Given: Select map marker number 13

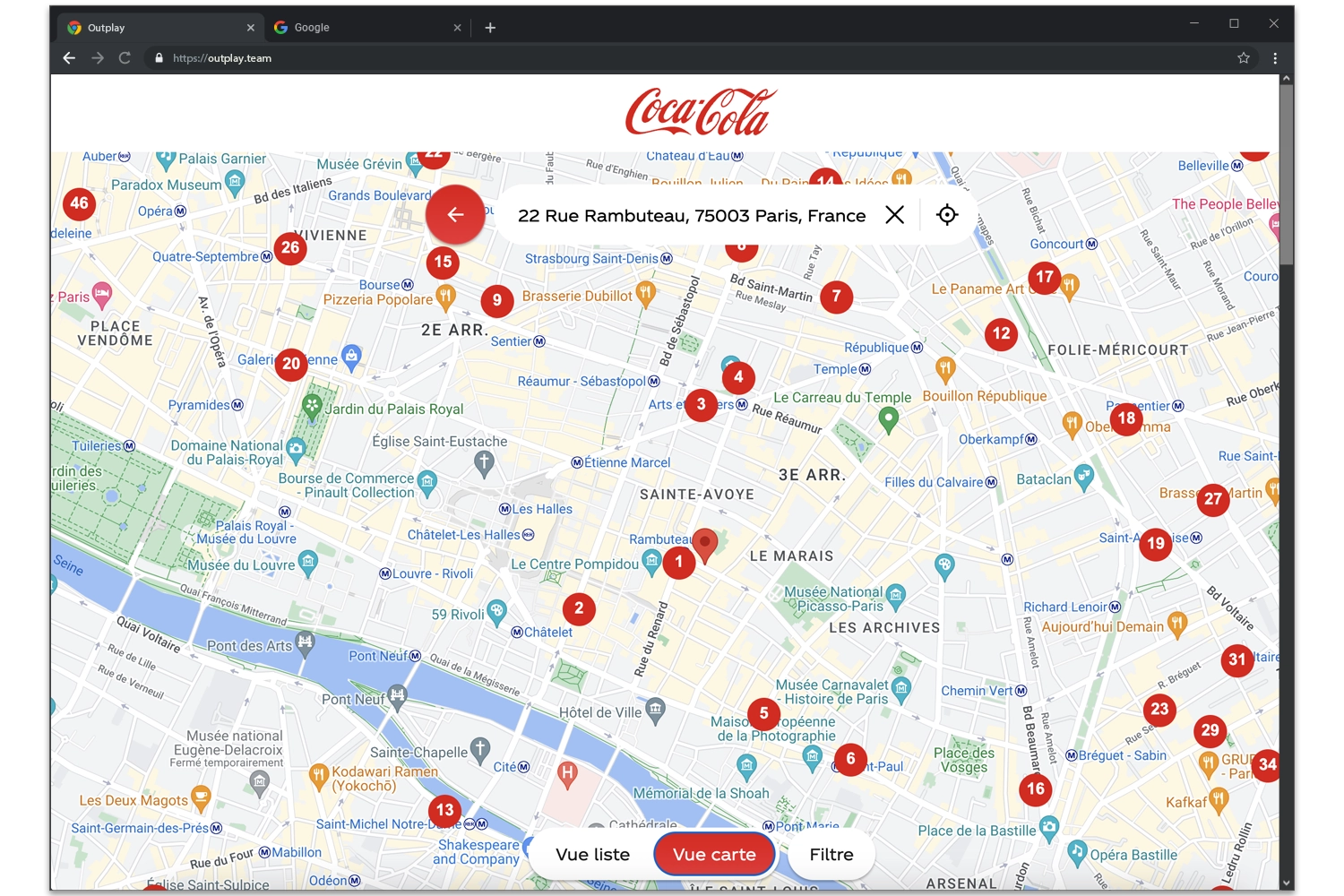Looking at the screenshot, I should click(x=444, y=811).
